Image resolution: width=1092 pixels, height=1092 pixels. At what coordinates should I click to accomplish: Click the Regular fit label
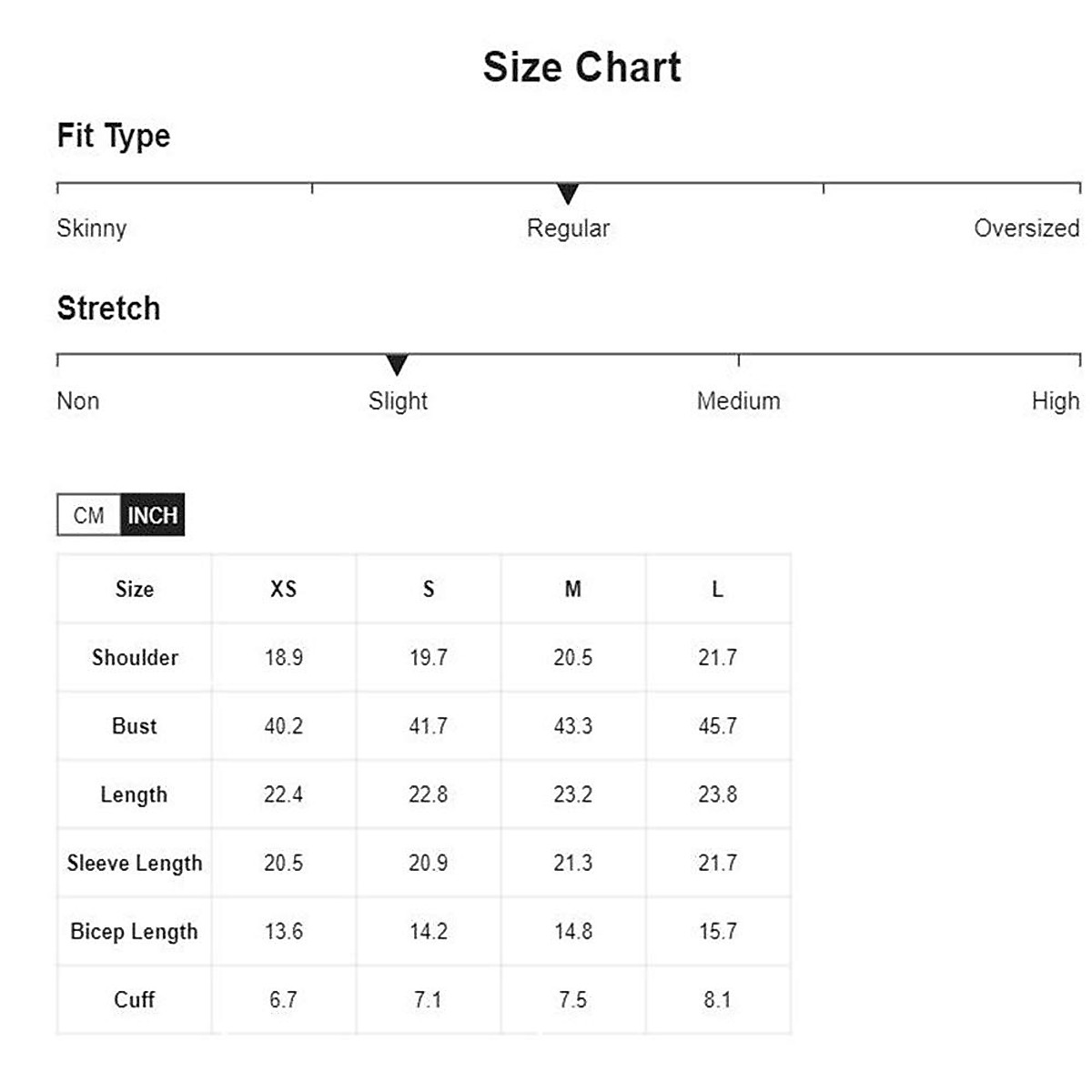568,227
